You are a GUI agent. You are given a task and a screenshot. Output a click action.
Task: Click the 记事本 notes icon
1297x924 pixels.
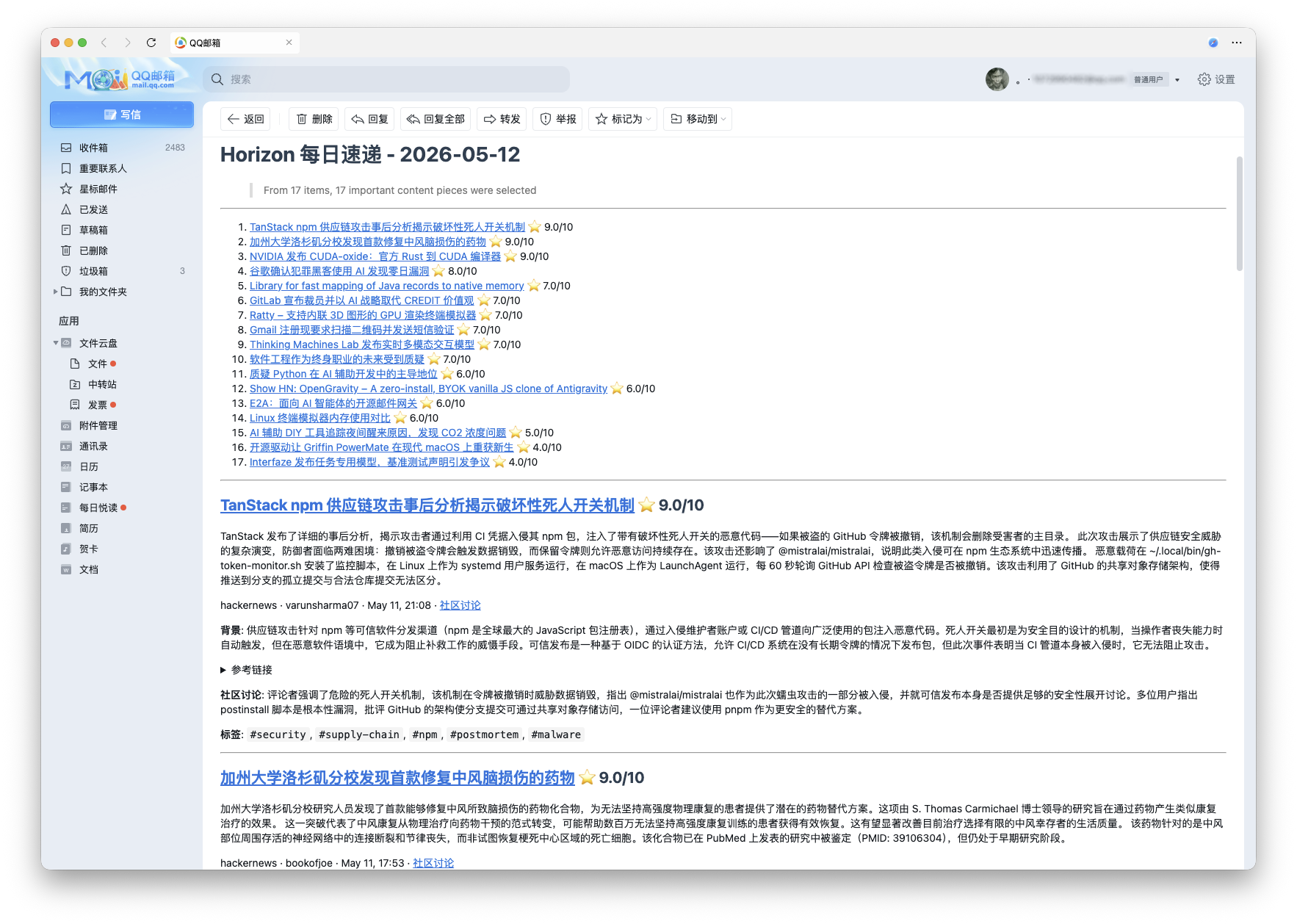coord(66,487)
